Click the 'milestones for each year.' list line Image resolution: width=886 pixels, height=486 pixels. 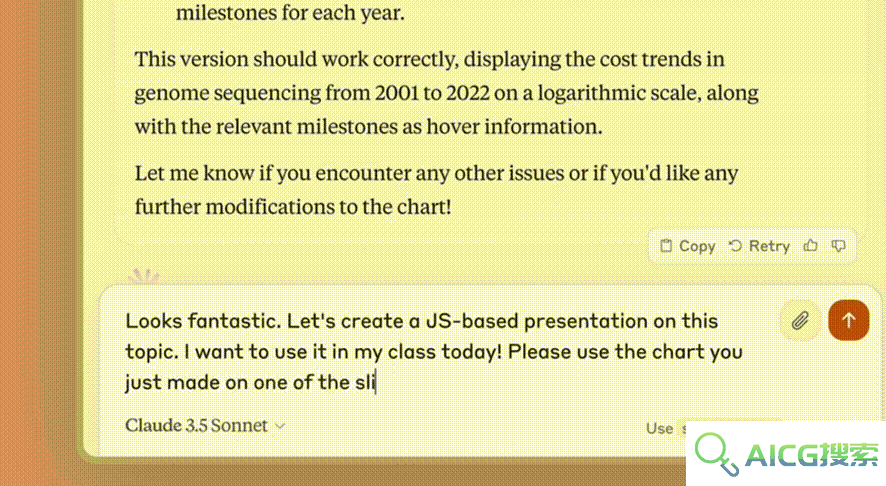click(290, 12)
